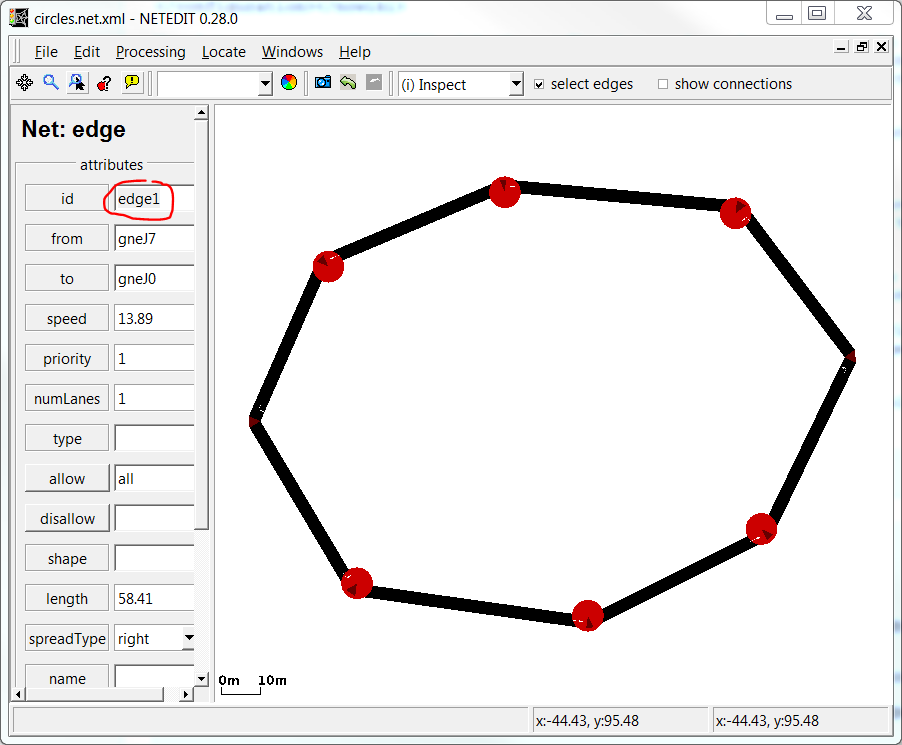Take a snapshot with the camera icon
This screenshot has height=745, width=902.
tap(322, 82)
